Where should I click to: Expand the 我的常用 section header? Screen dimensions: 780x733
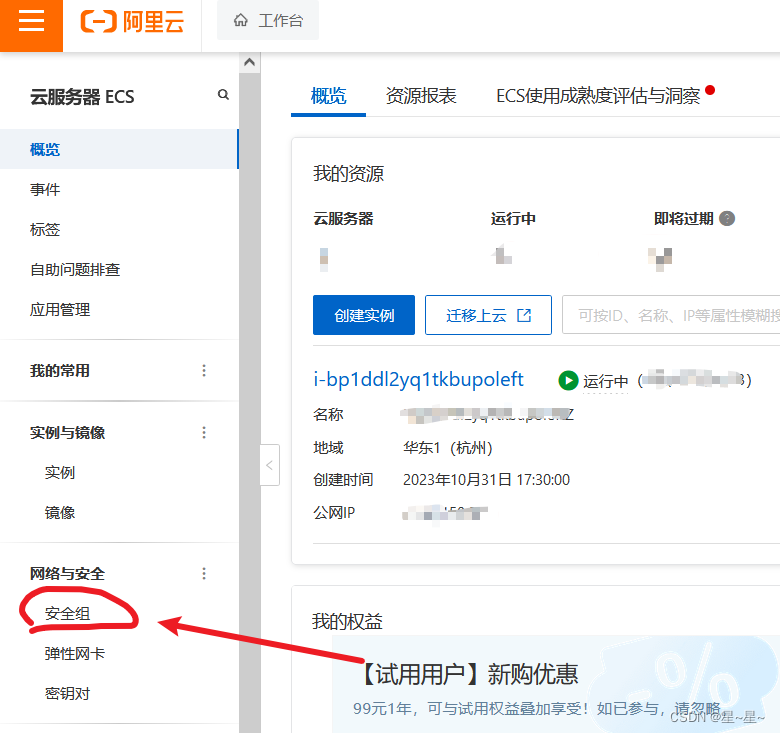pyautogui.click(x=60, y=370)
